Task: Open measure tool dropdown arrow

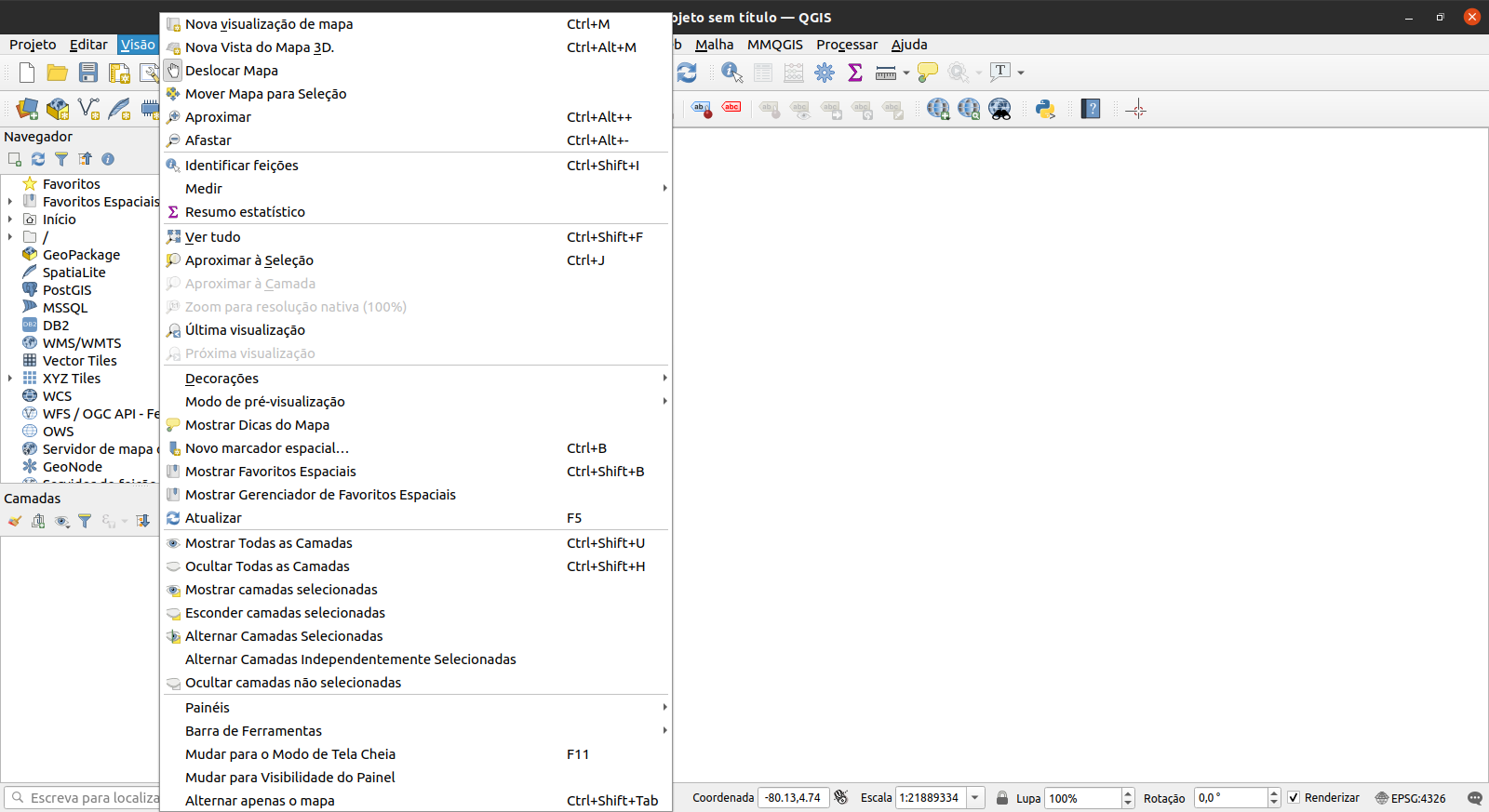Action: [905, 73]
